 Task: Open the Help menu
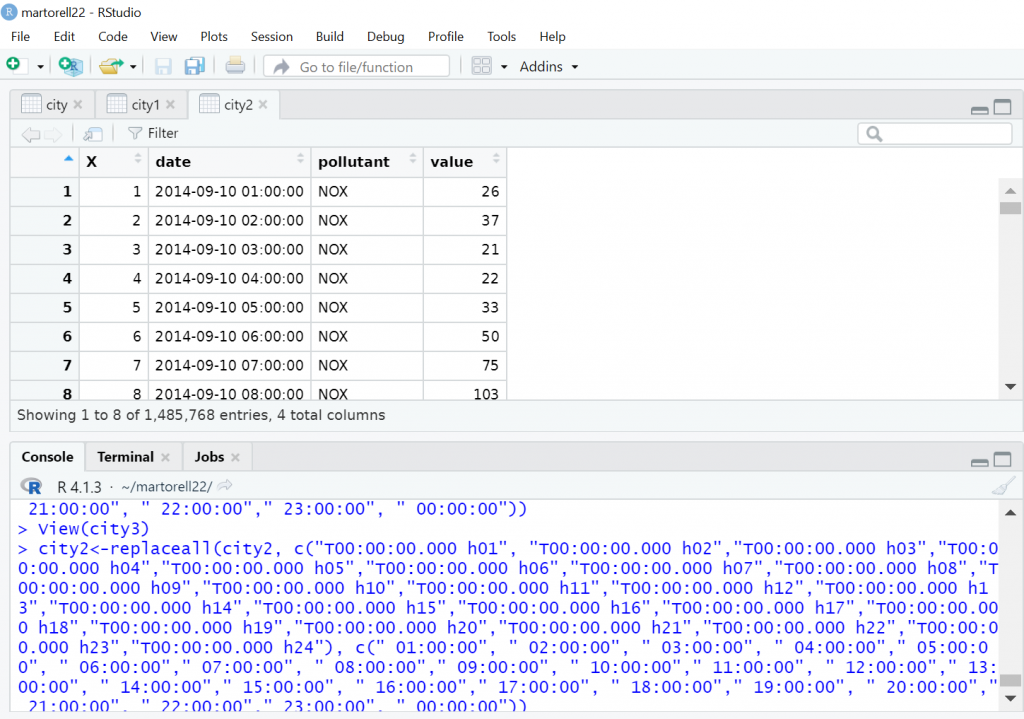point(552,37)
